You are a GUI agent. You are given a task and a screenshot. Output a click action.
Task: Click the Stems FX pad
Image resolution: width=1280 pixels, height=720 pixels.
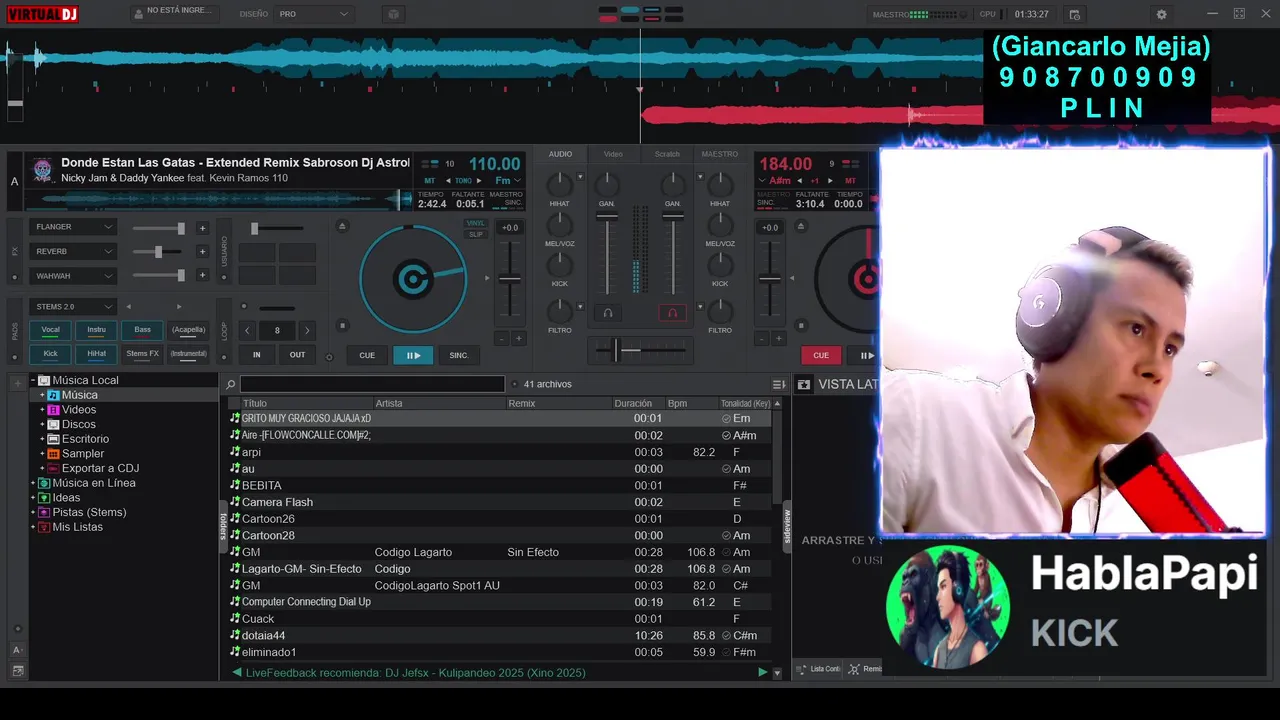point(143,354)
